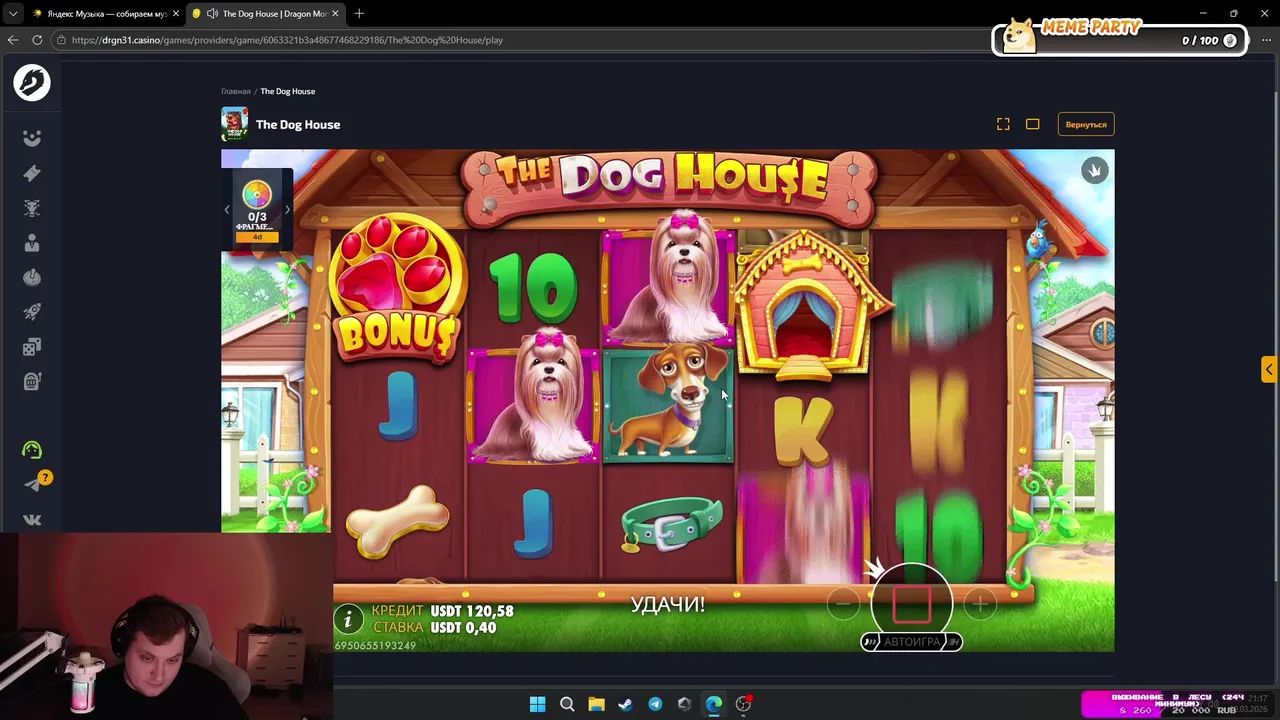Screen dimensions: 1280x720
Task: Click the top-right game corner menu icon
Action: 1094,170
